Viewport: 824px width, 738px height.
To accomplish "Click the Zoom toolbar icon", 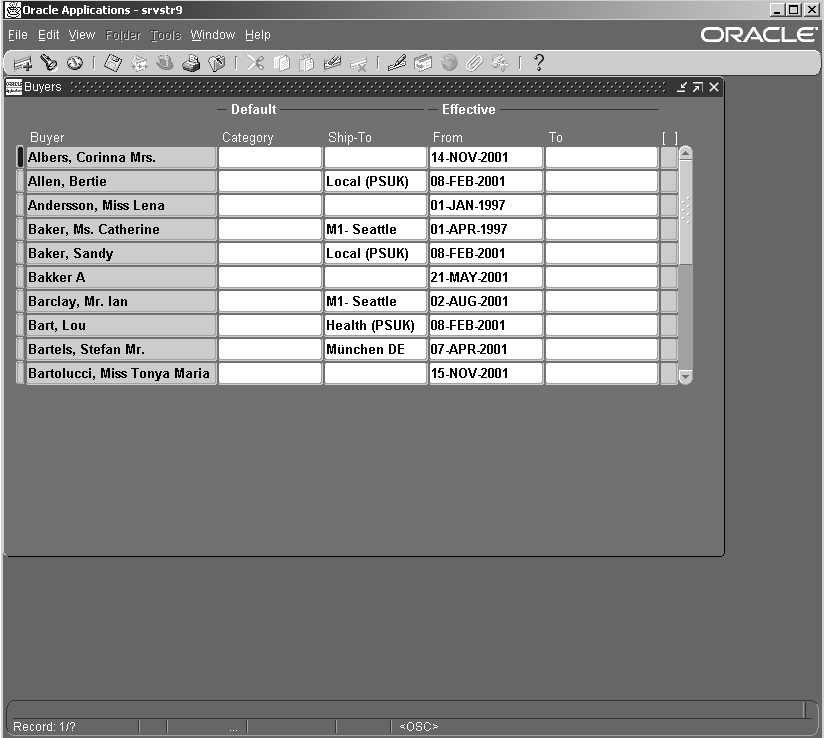I will point(423,63).
